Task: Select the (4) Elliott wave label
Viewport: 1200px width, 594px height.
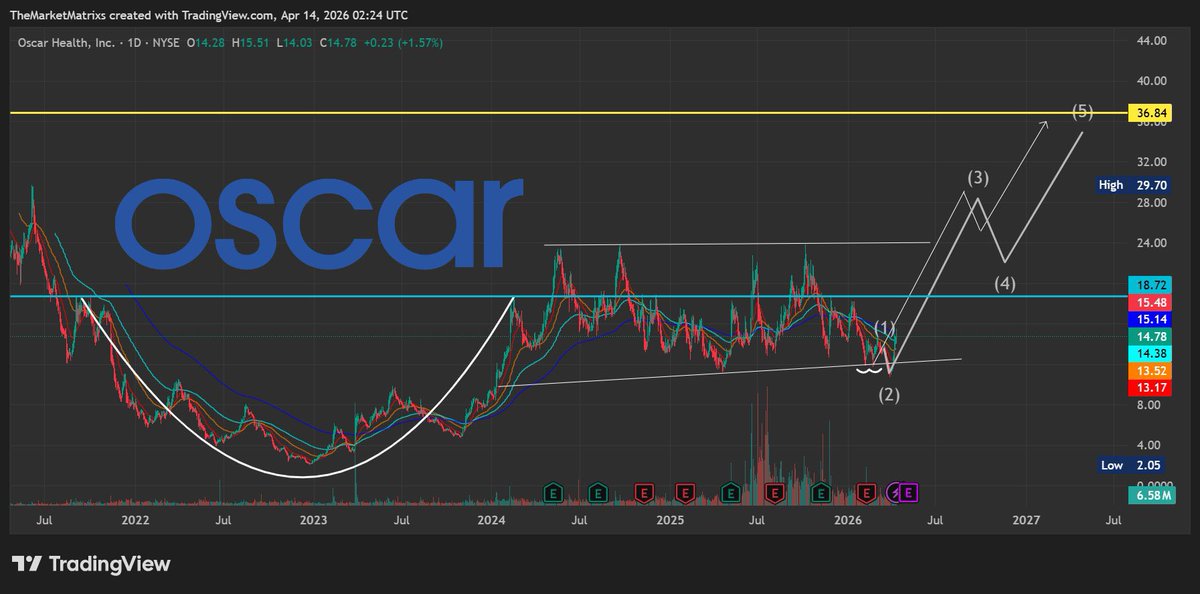Action: [x=1005, y=283]
